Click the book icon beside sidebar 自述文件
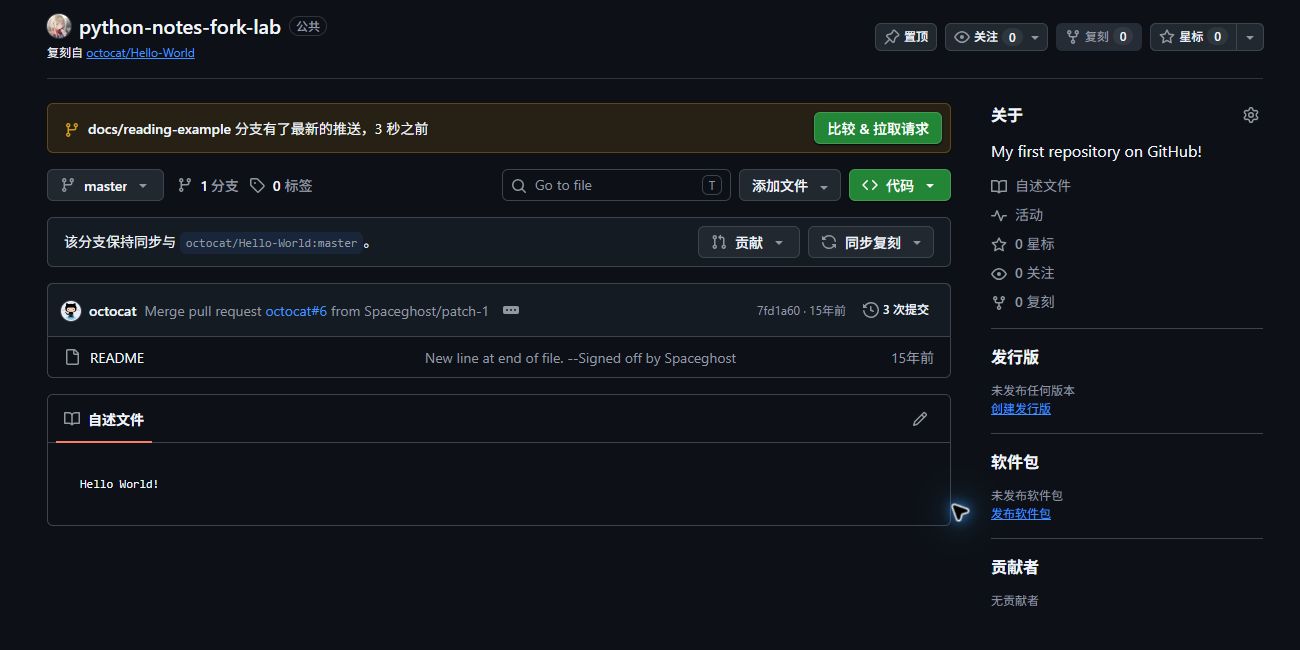Screen dimensions: 1300x650 pyautogui.click(x=998, y=186)
